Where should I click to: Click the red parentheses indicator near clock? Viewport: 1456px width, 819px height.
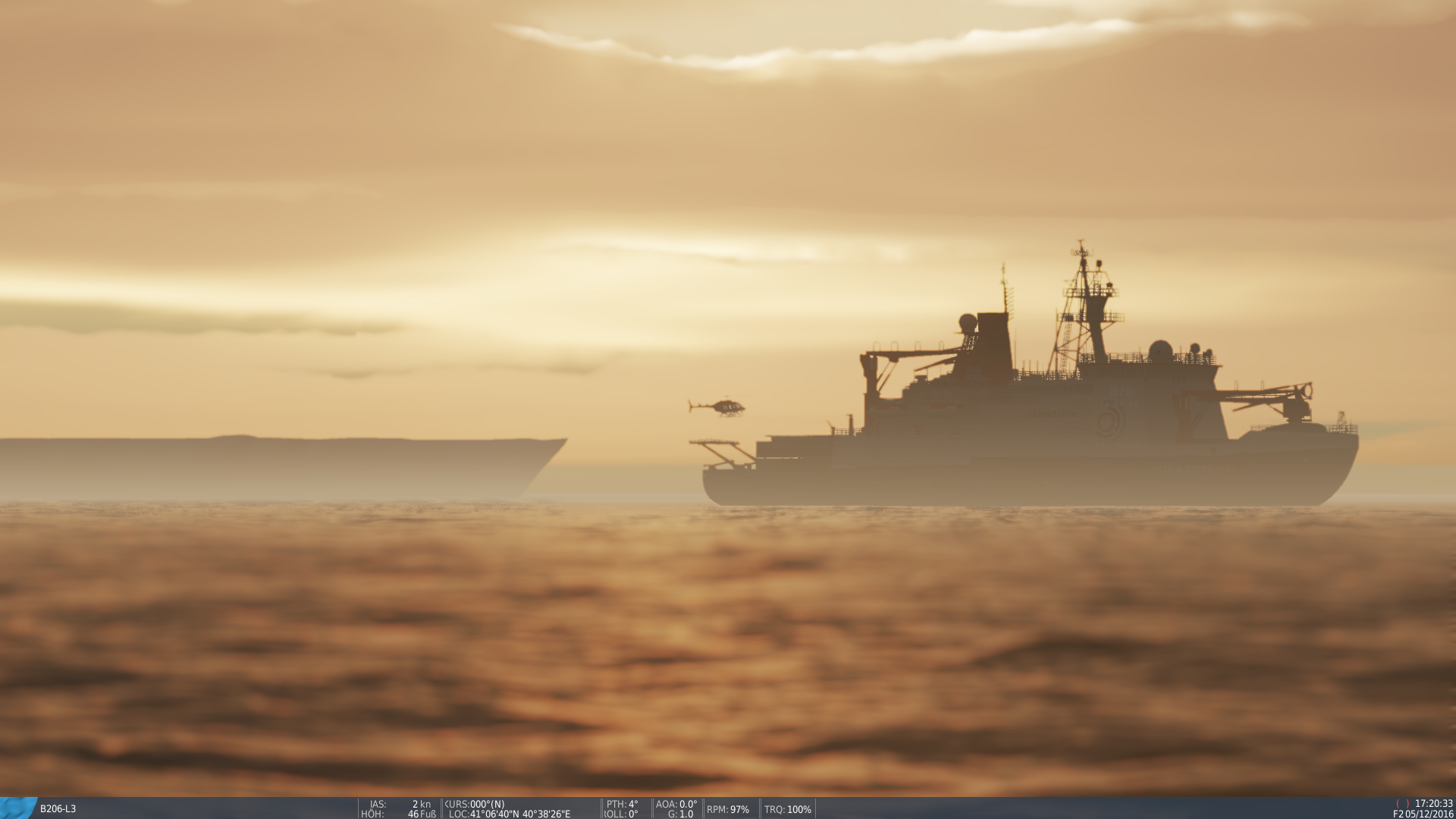[1403, 804]
